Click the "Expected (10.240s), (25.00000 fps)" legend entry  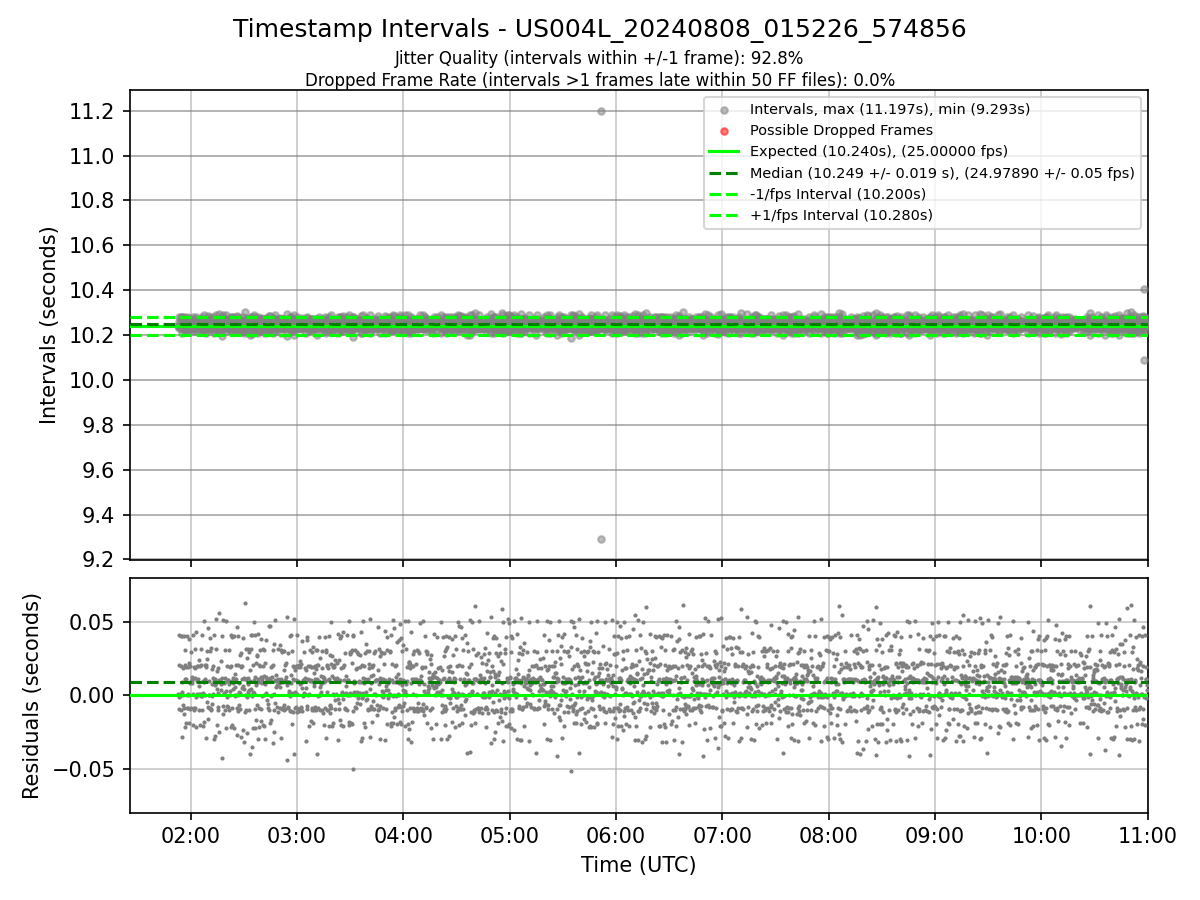tap(879, 151)
